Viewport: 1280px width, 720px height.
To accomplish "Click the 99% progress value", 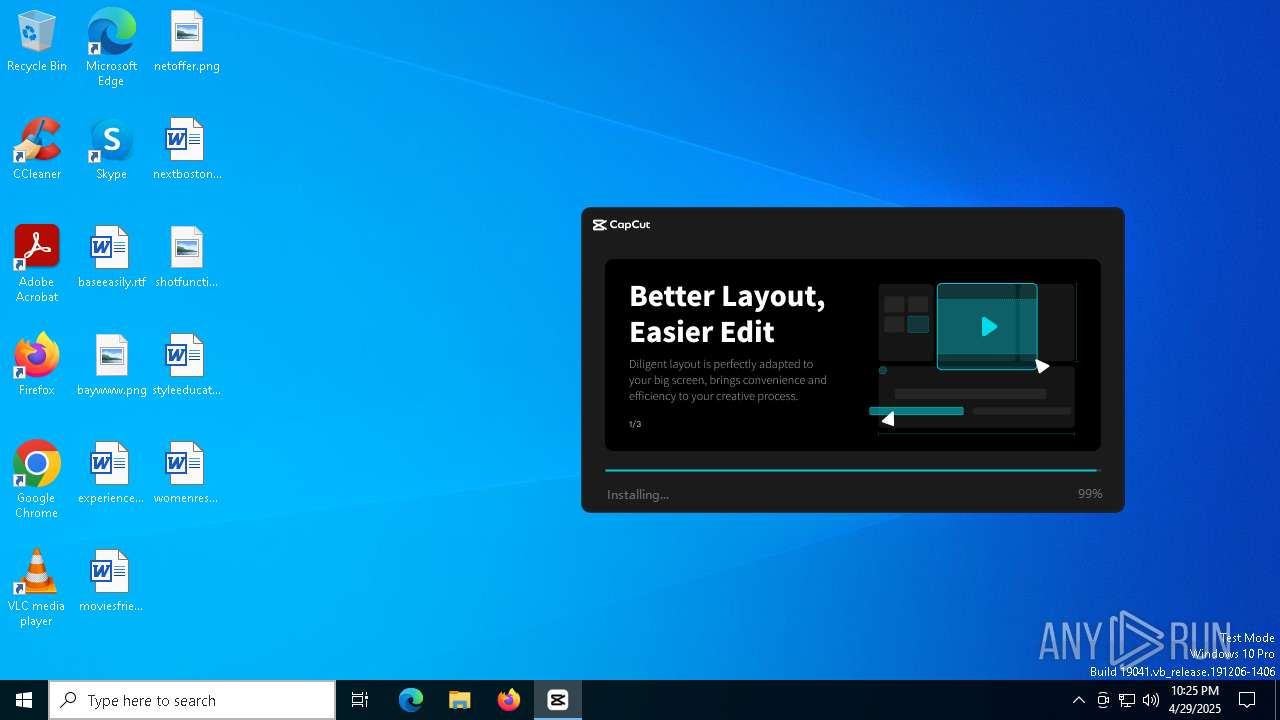I will click(1090, 494).
